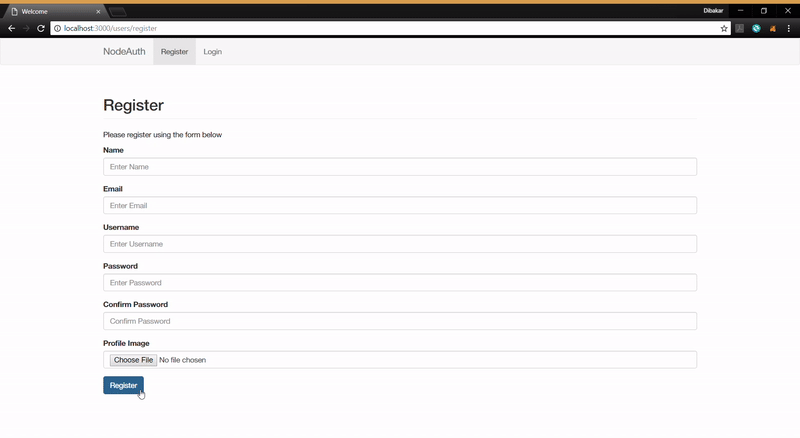This screenshot has width=800, height=438.
Task: Submit the form with the Register button
Action: (123, 385)
